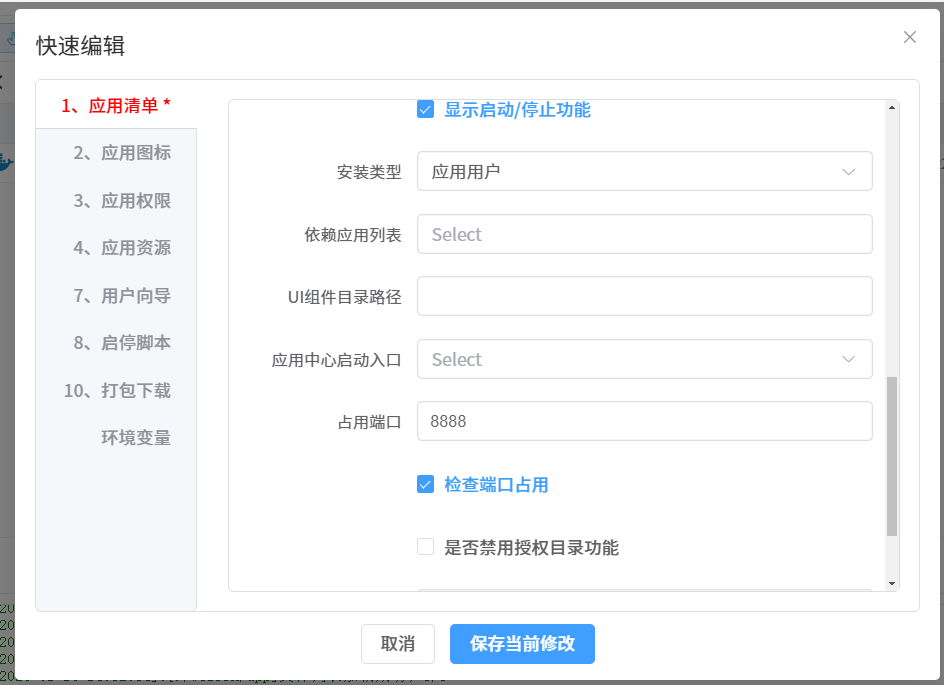The image size is (944, 685).
Task: Enable 是否禁用授权目录功能 checkbox
Action: [425, 547]
